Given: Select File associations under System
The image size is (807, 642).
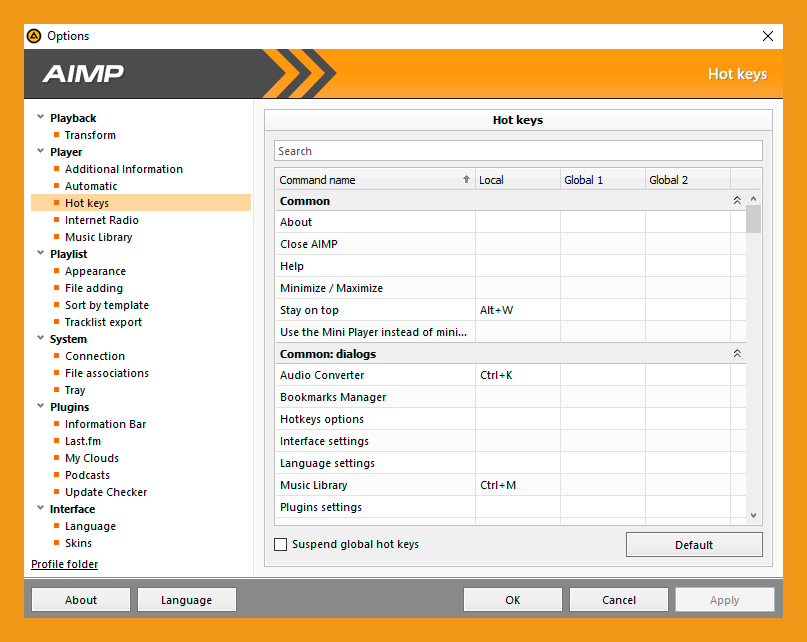Looking at the screenshot, I should 106,373.
